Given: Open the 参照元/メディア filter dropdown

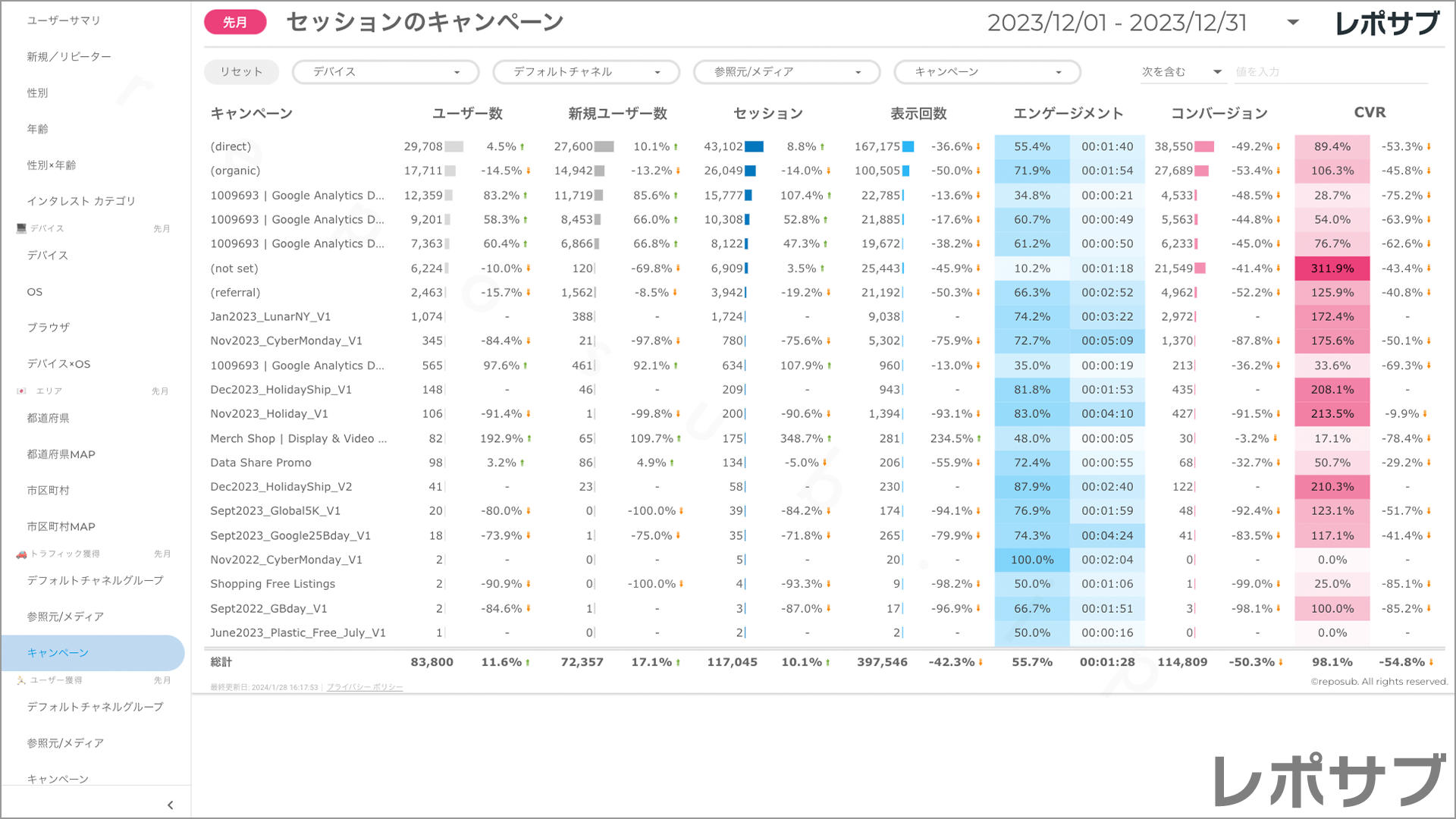Looking at the screenshot, I should click(786, 72).
